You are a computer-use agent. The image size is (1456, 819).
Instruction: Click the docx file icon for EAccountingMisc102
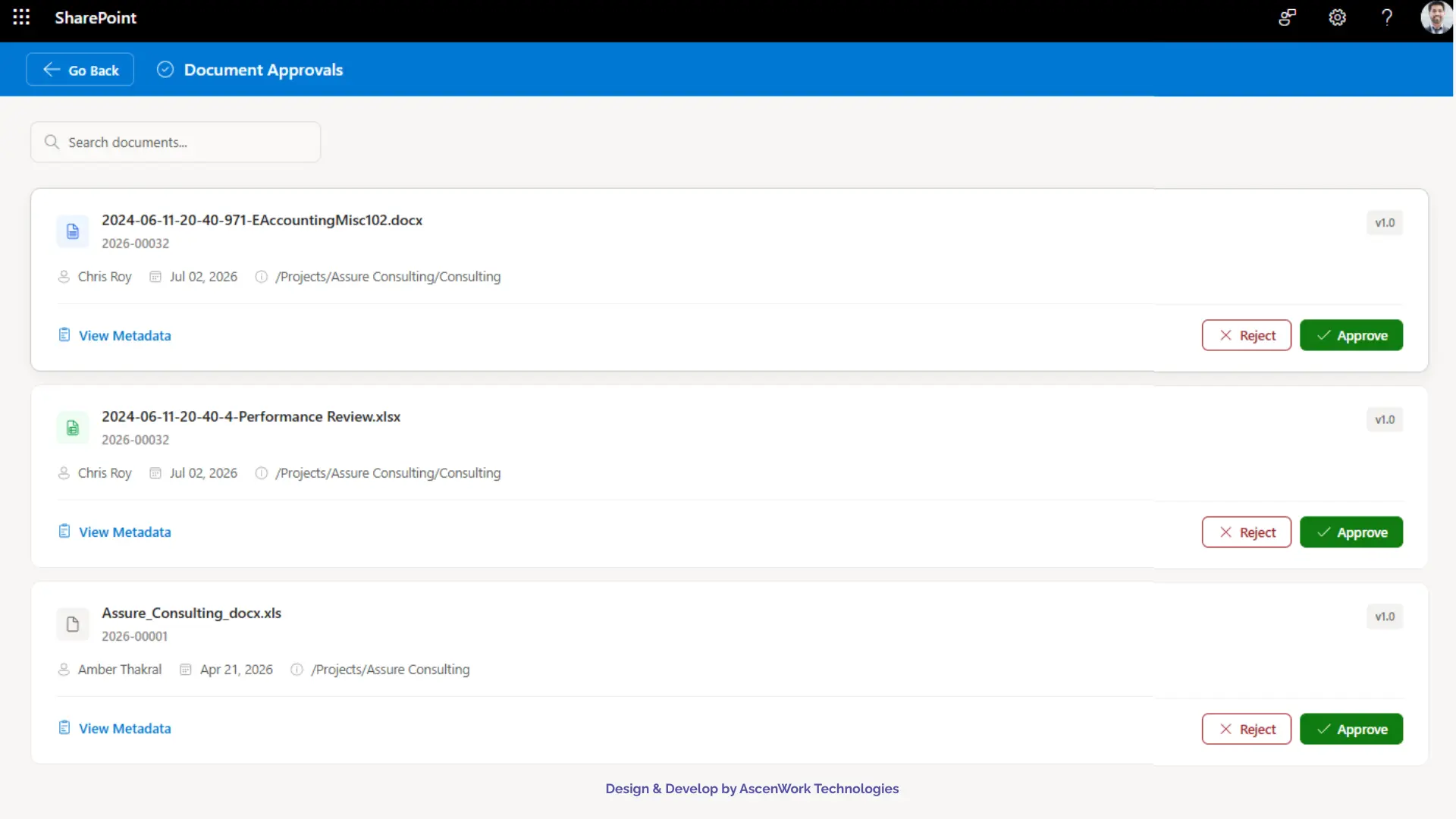pos(73,231)
